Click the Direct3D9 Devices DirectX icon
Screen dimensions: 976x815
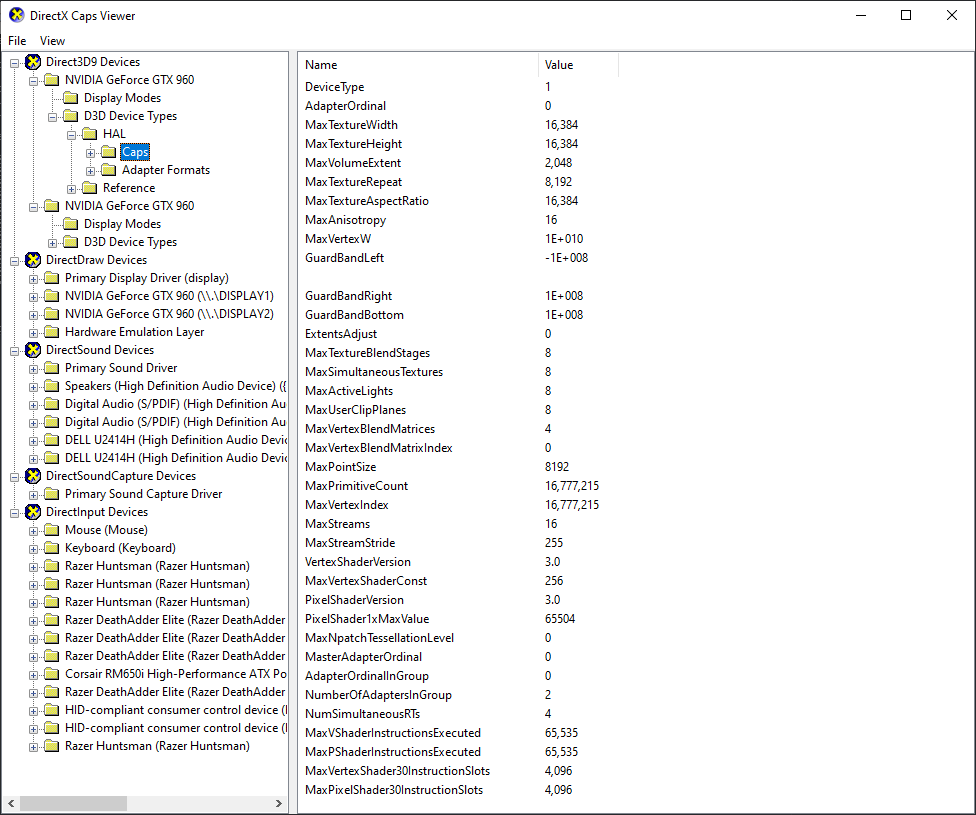[33, 62]
